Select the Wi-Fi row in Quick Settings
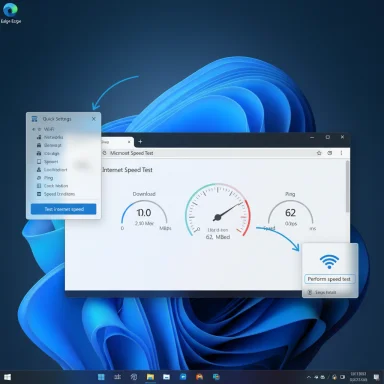Viewport: 384px width, 384px height. click(x=63, y=129)
